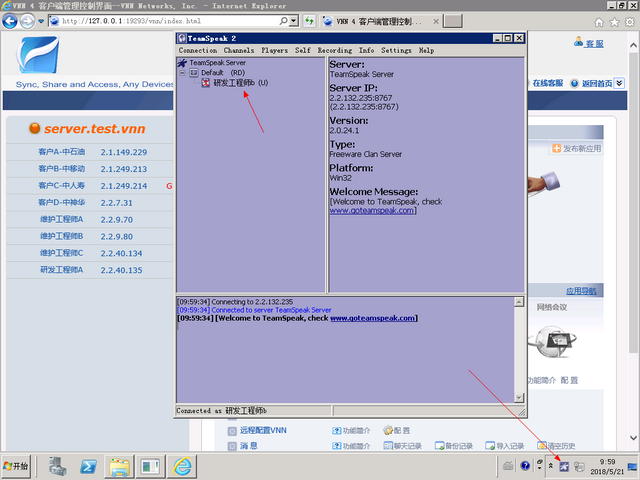Open 备份记录 in the 消息 row
640x480 pixels.
tap(454, 446)
